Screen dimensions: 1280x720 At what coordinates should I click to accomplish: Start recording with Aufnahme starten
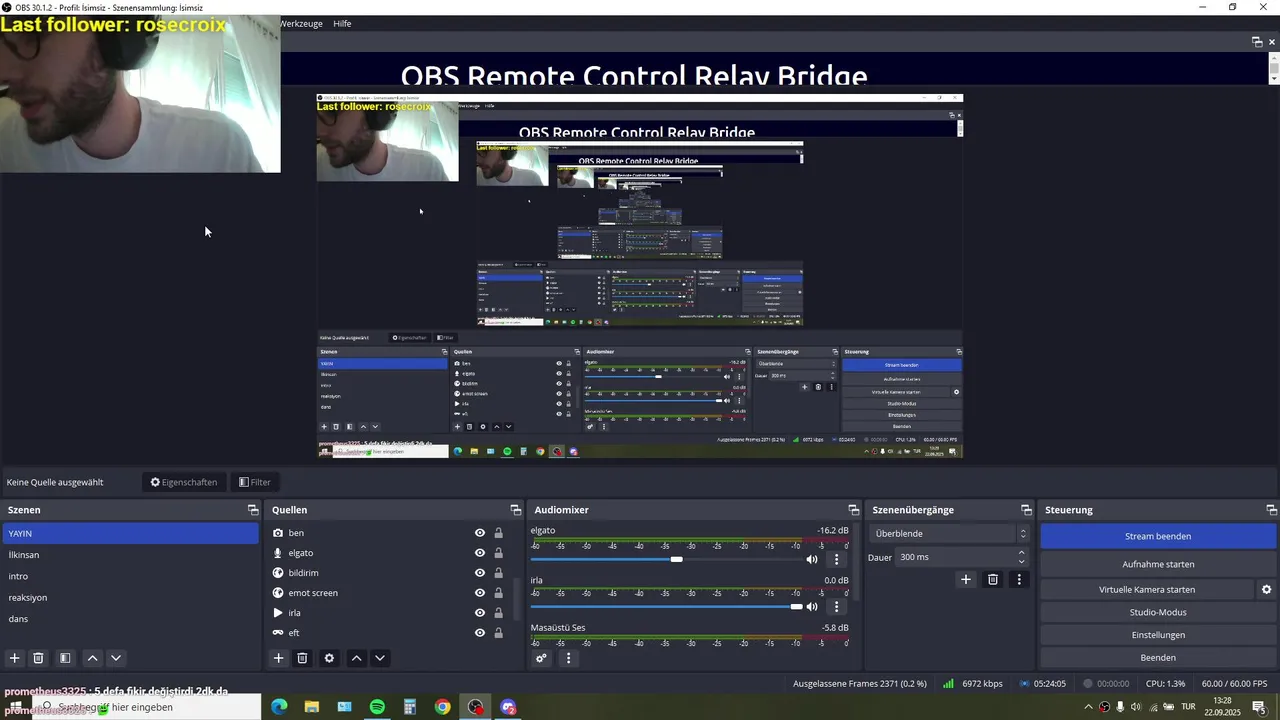tap(1158, 564)
